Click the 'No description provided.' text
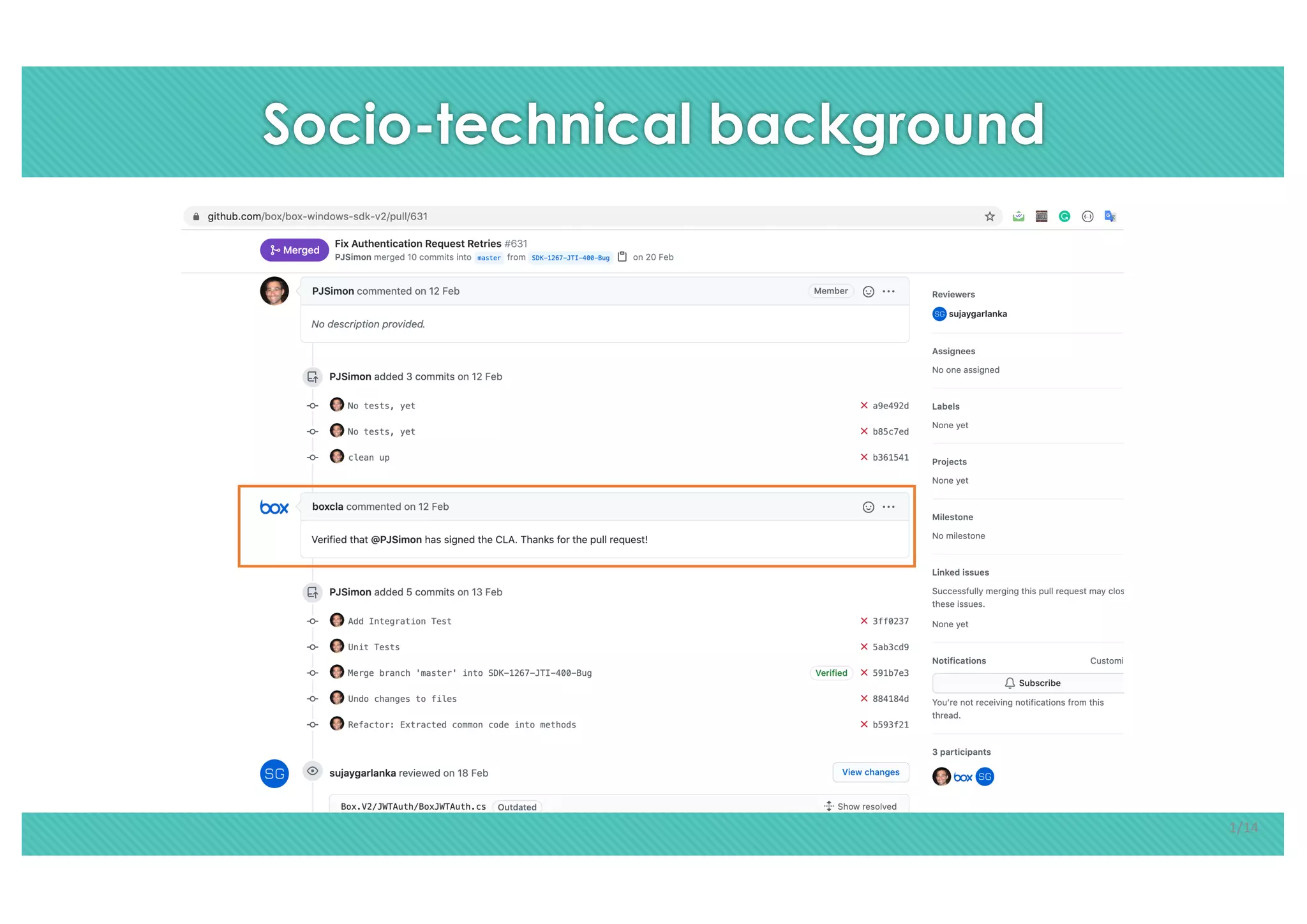This screenshot has height=924, width=1307. [x=368, y=324]
